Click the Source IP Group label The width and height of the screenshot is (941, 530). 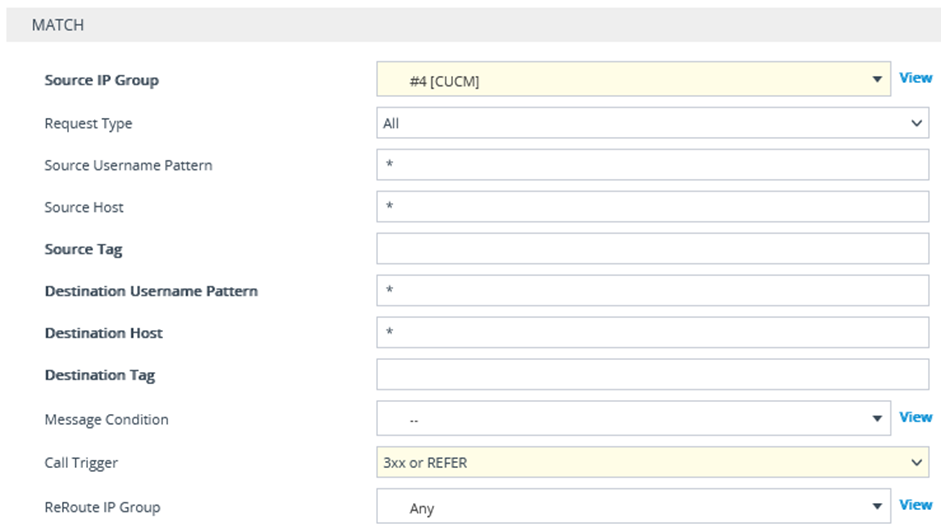101,80
